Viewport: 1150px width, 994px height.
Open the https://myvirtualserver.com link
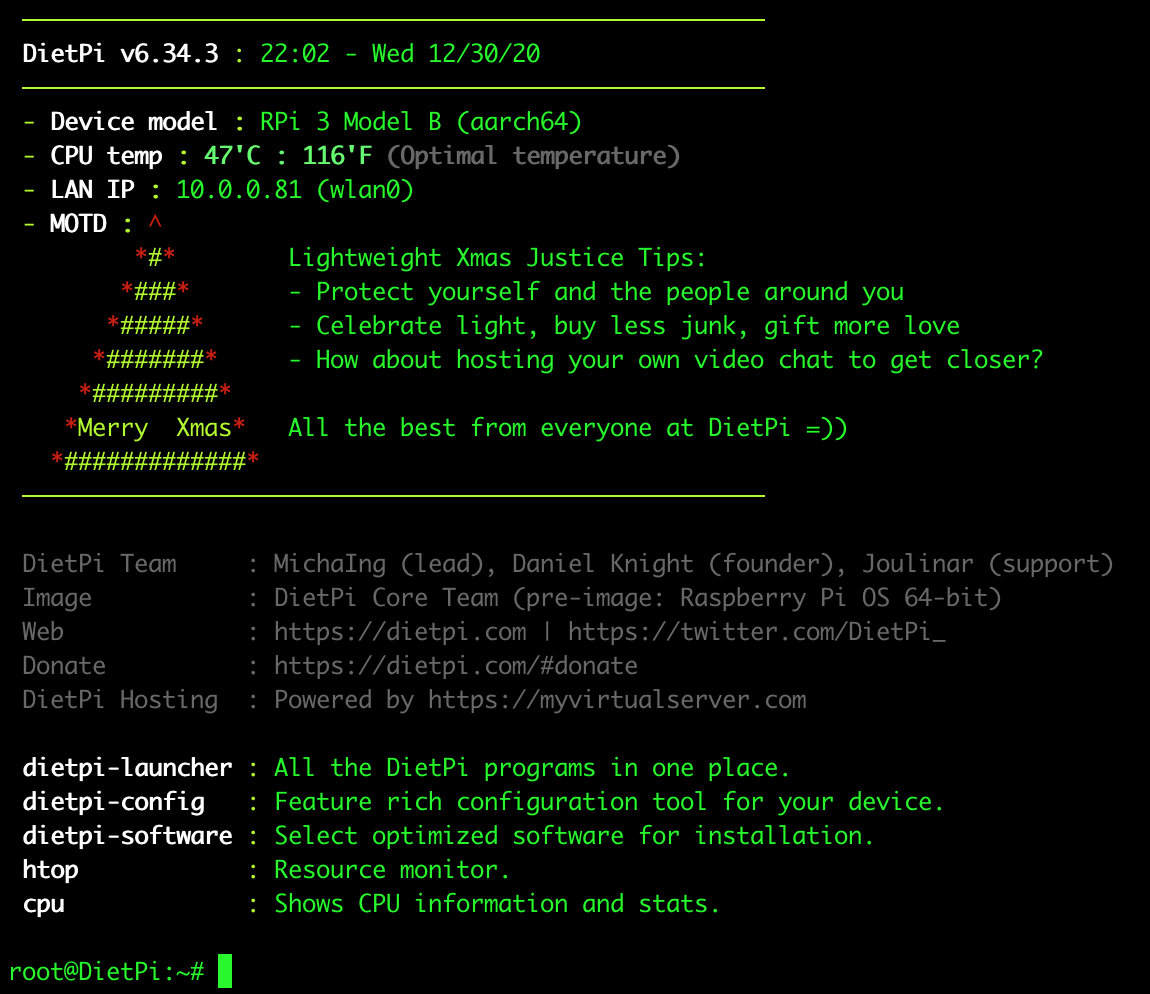pyautogui.click(x=617, y=700)
